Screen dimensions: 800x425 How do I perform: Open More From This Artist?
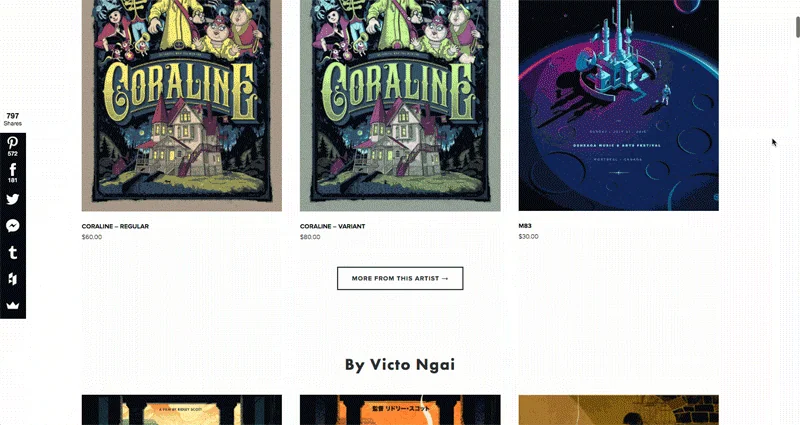pyautogui.click(x=400, y=278)
